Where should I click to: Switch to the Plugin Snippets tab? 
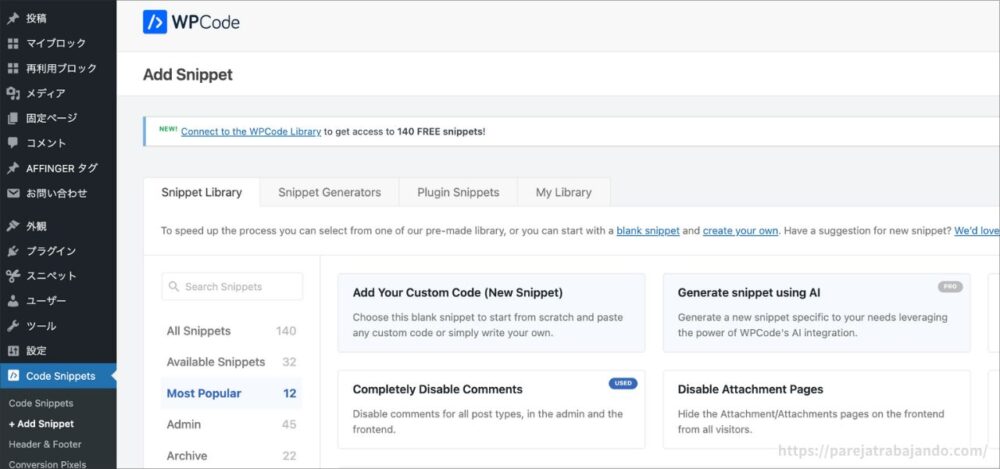pos(458,192)
